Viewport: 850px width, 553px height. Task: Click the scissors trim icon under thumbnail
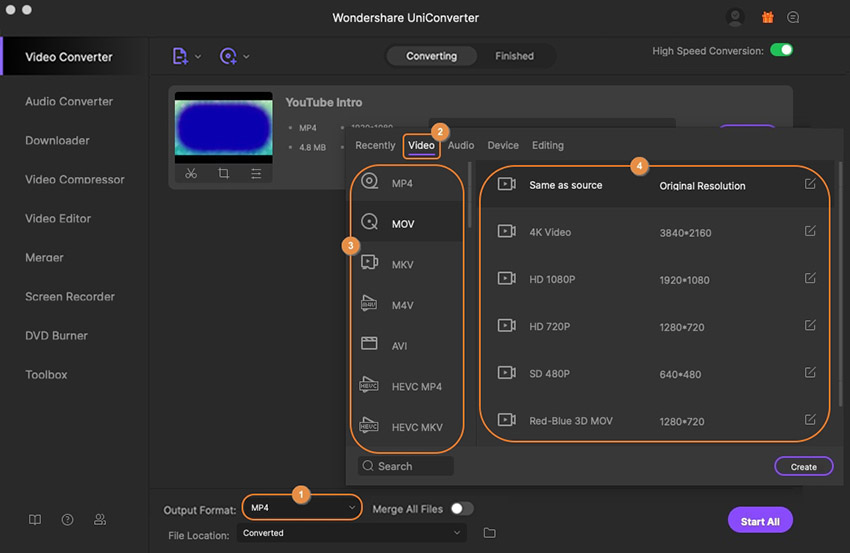191,174
